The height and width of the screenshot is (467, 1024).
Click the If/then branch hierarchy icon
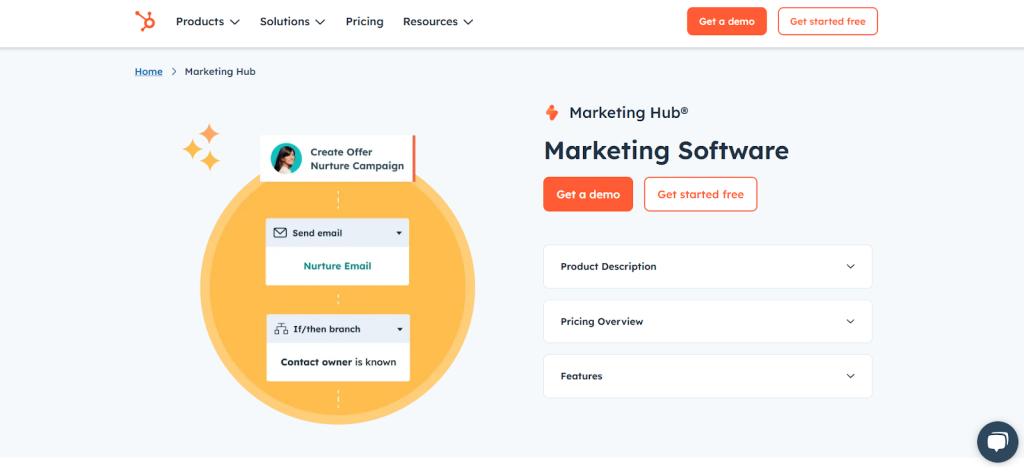click(x=281, y=329)
